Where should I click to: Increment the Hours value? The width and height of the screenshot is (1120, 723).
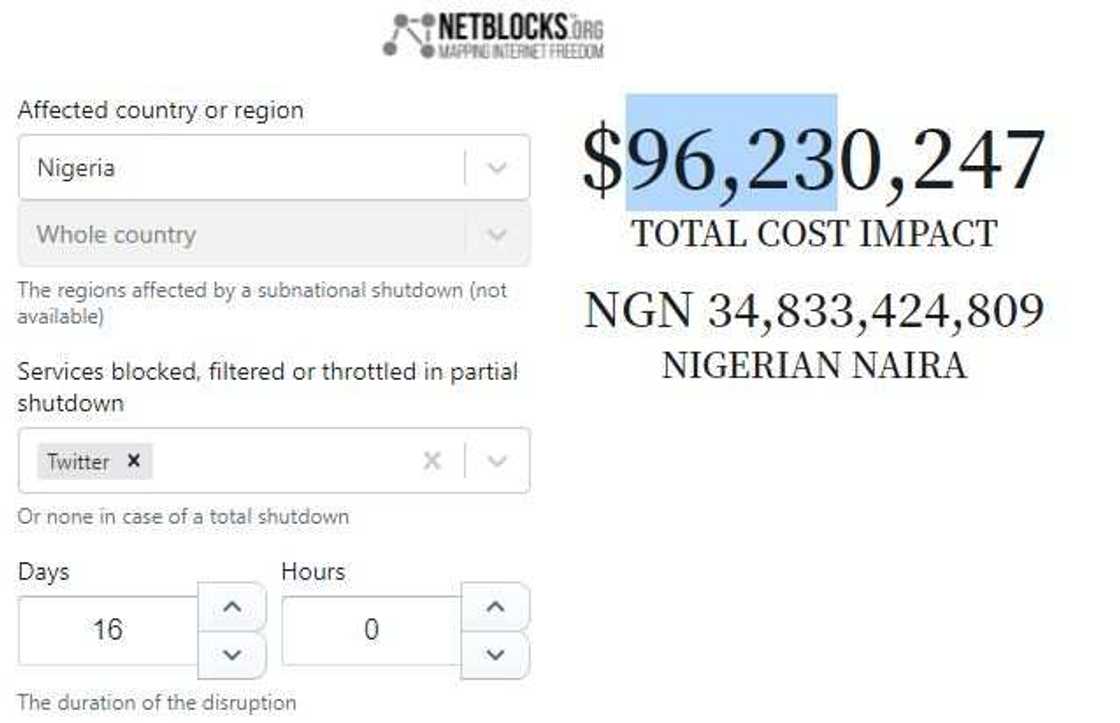[495, 607]
